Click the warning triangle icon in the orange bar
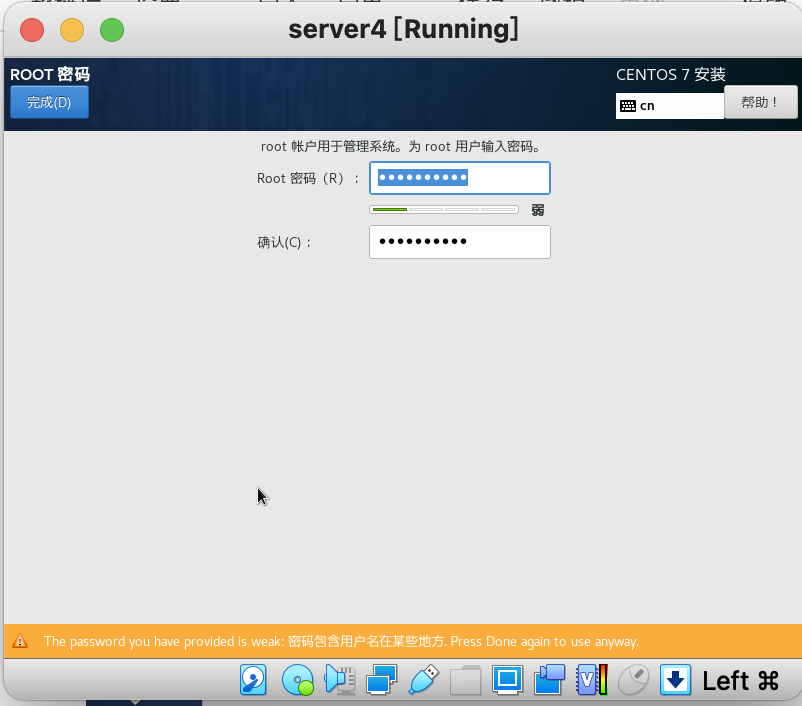 coord(20,641)
